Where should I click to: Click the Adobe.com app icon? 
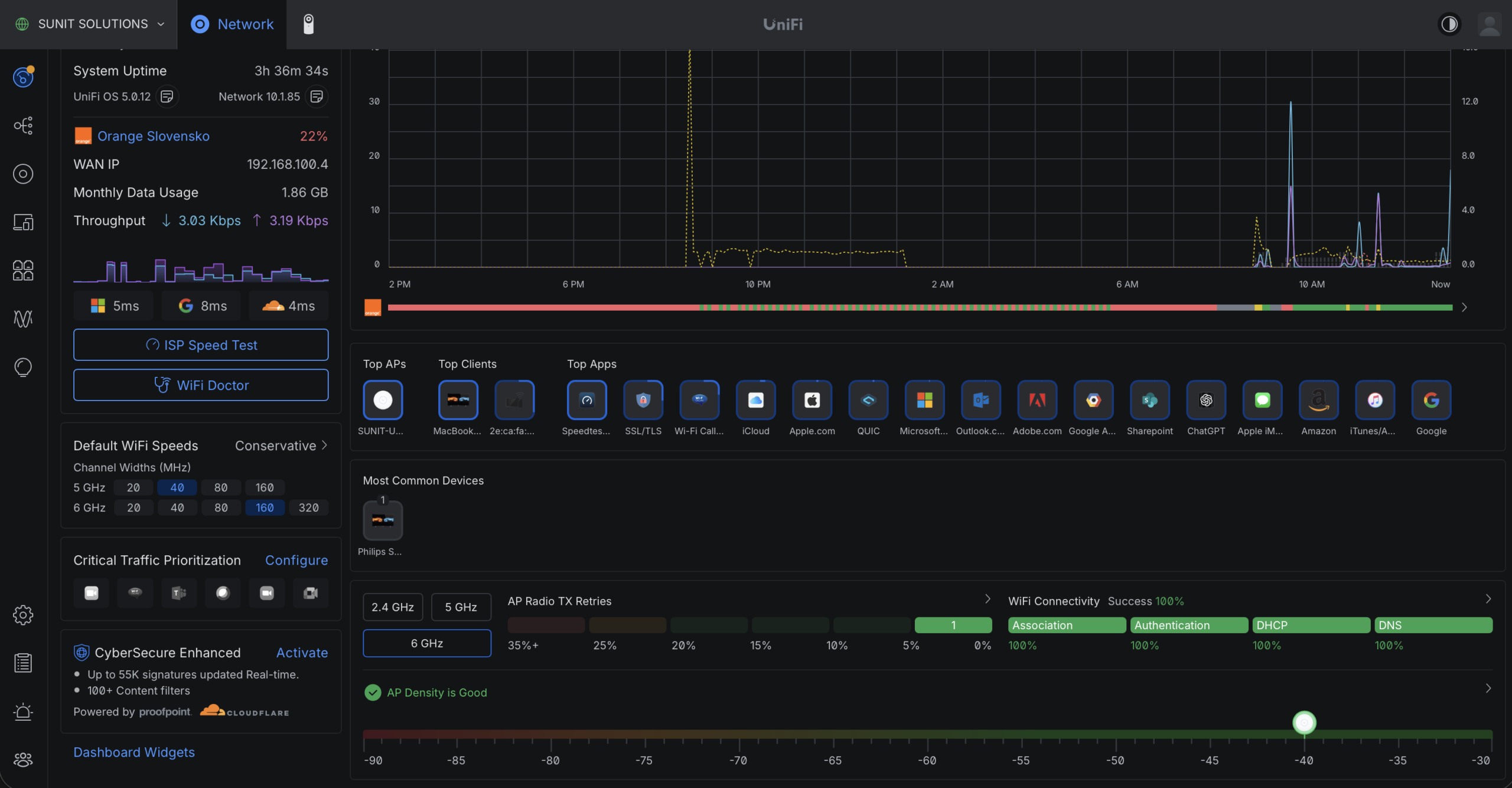[1037, 400]
